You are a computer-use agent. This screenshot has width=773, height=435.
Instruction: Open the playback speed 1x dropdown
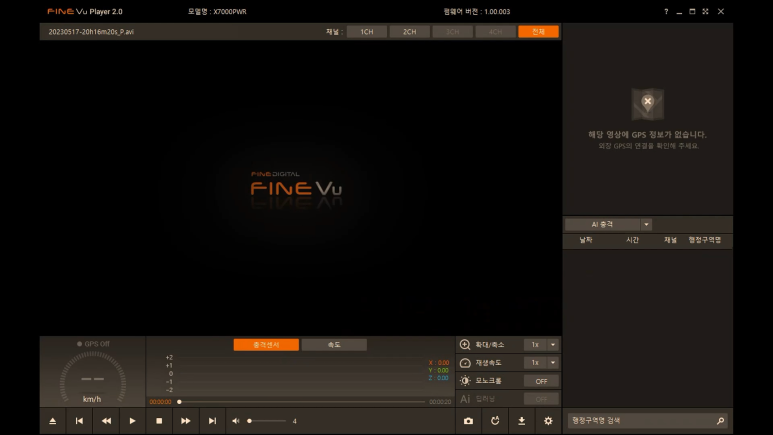click(541, 362)
